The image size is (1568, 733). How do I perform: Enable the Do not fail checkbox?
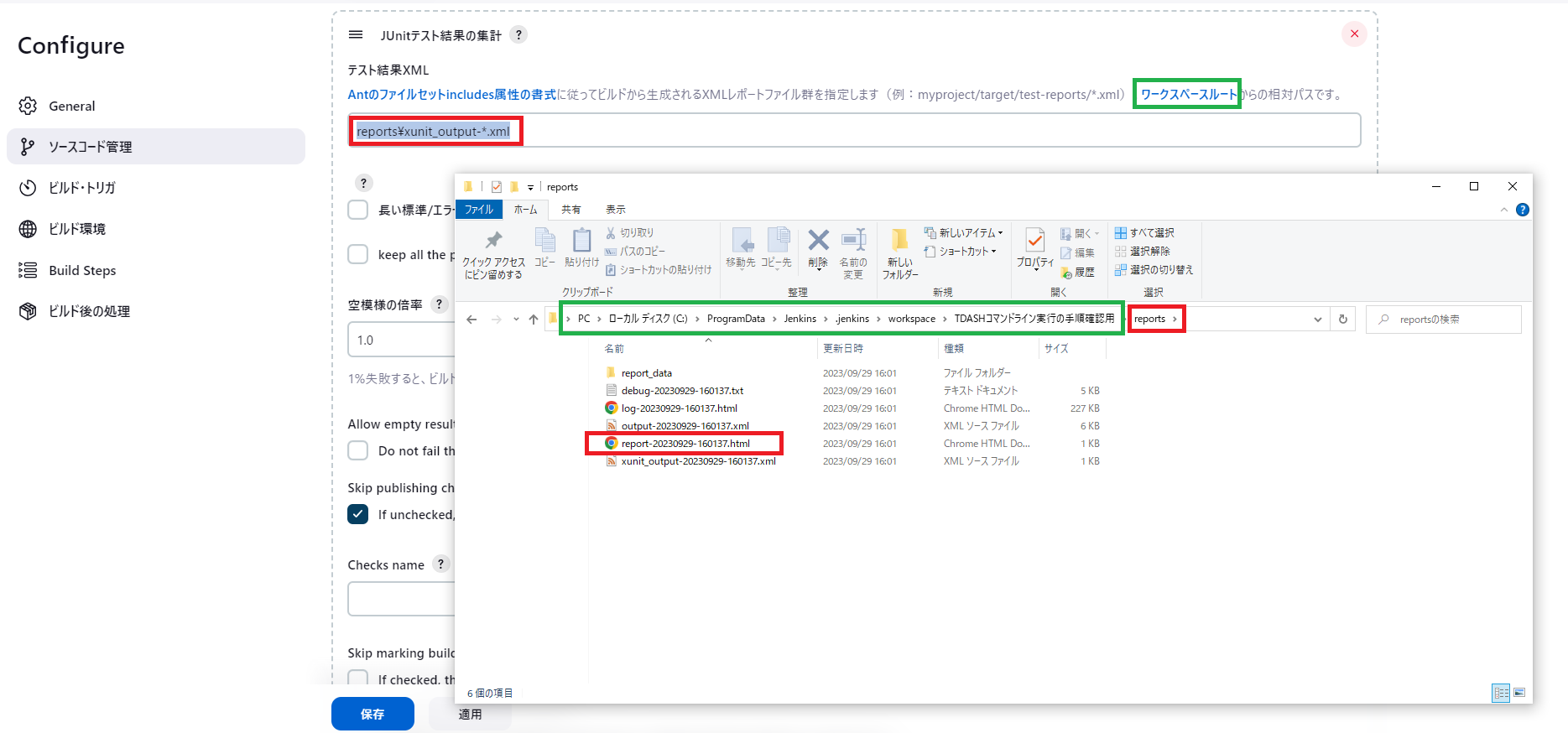(x=358, y=450)
